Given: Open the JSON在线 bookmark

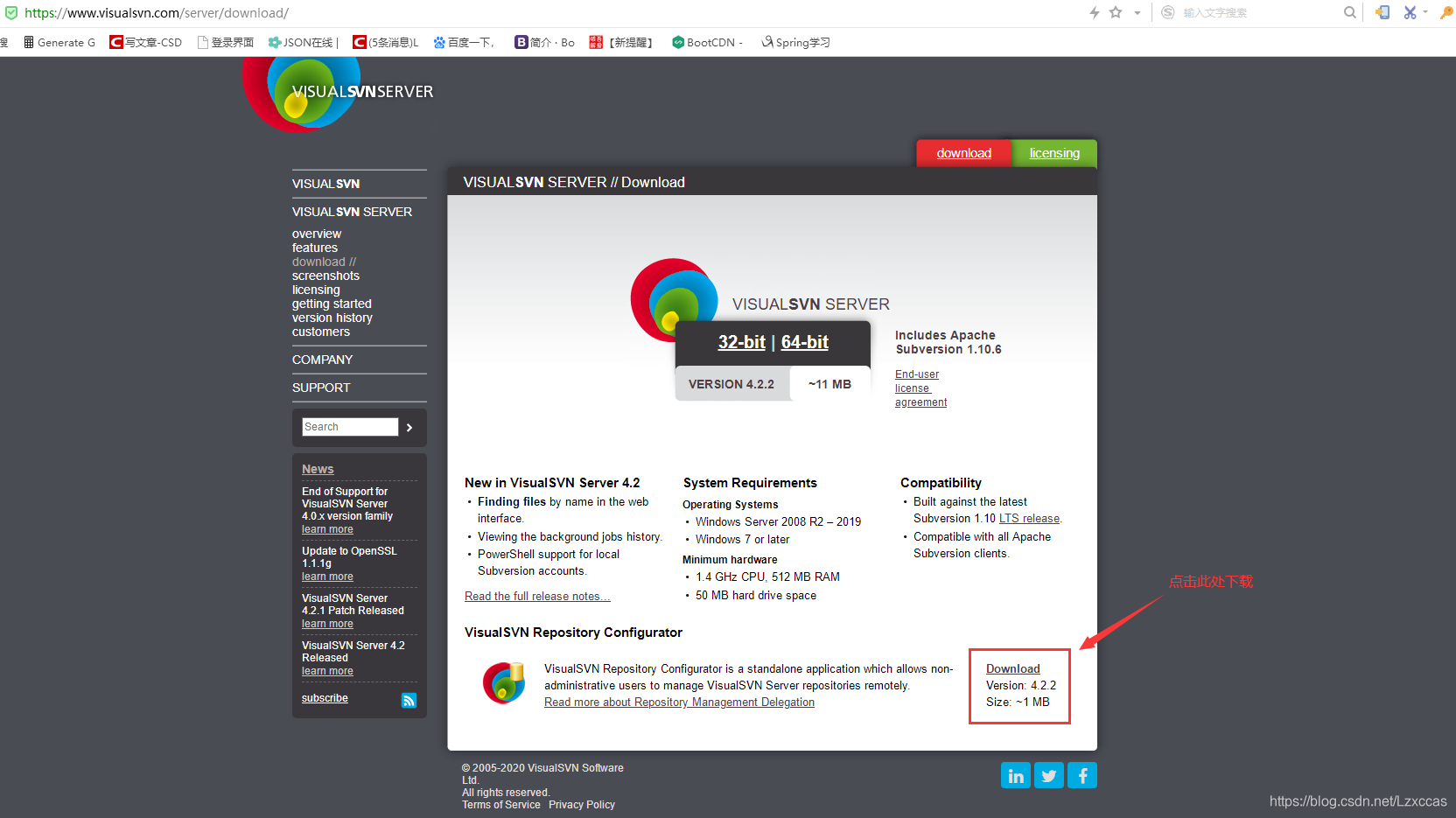Looking at the screenshot, I should click(303, 42).
